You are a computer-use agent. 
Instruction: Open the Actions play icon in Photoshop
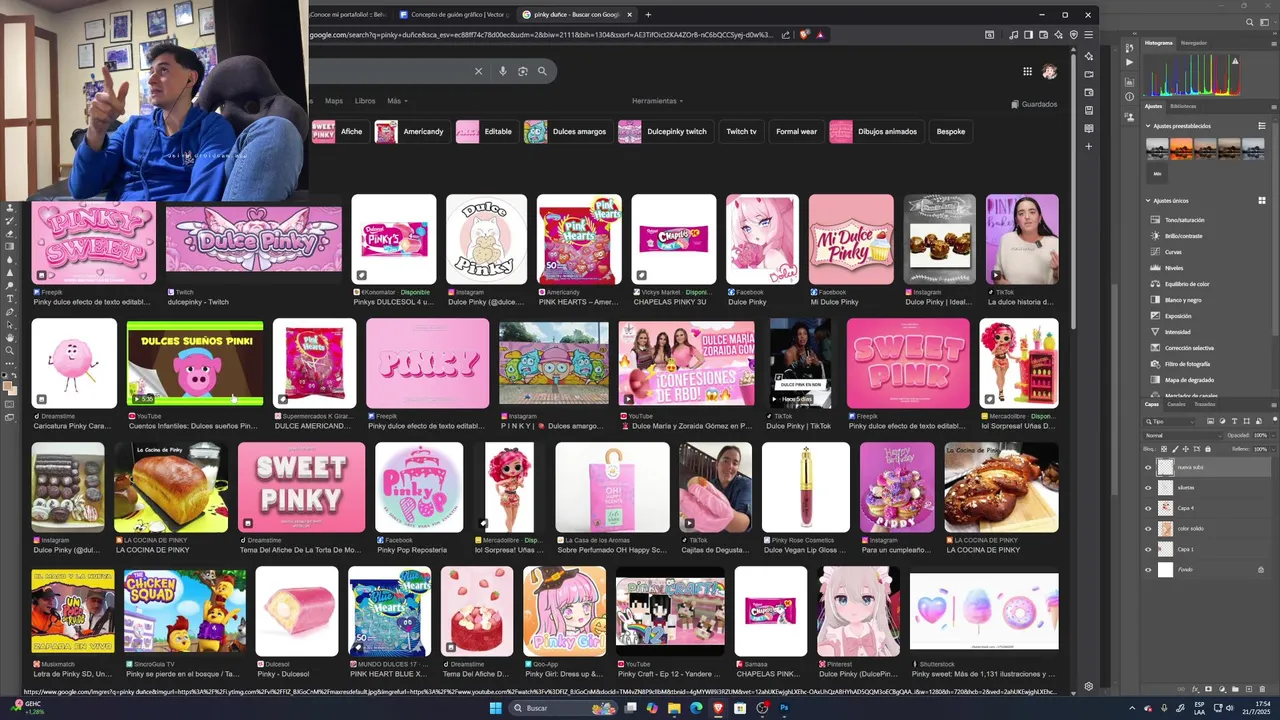1130,62
